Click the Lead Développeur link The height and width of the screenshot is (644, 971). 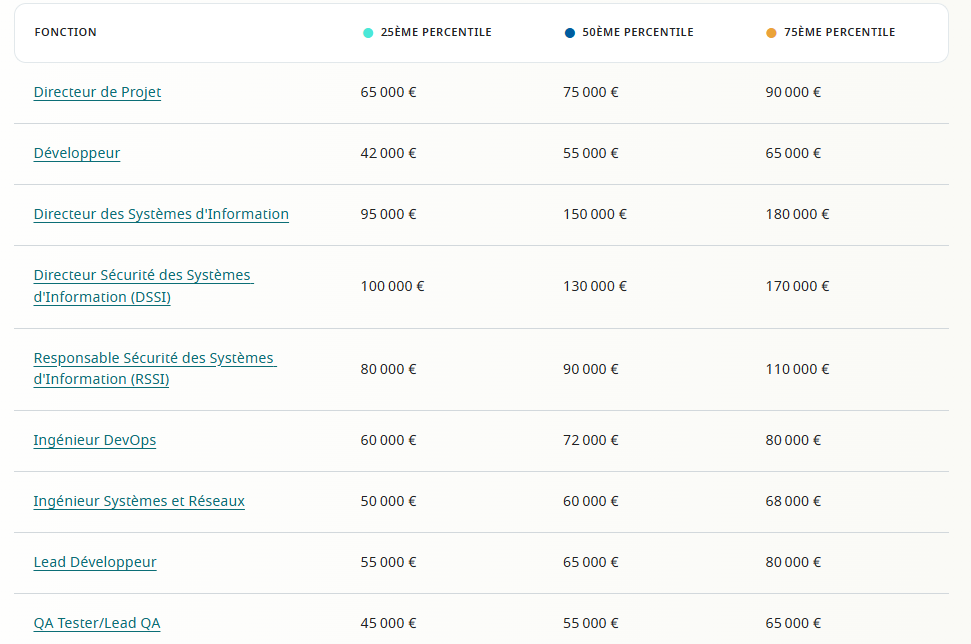pyautogui.click(x=95, y=562)
